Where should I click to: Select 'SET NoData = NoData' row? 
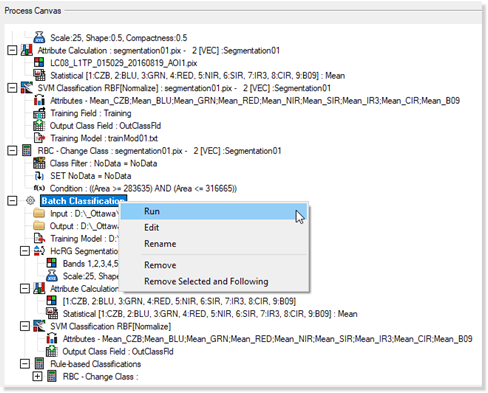pos(91,176)
